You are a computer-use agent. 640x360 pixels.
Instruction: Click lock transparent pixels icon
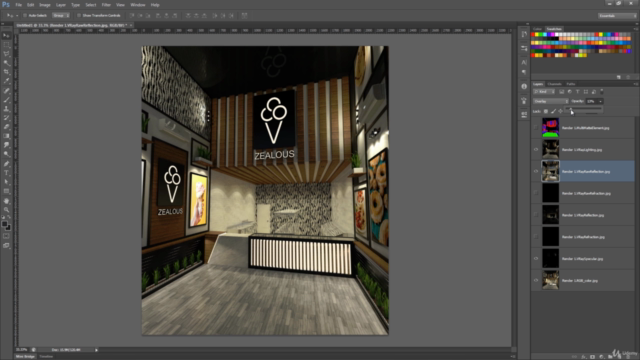546,111
